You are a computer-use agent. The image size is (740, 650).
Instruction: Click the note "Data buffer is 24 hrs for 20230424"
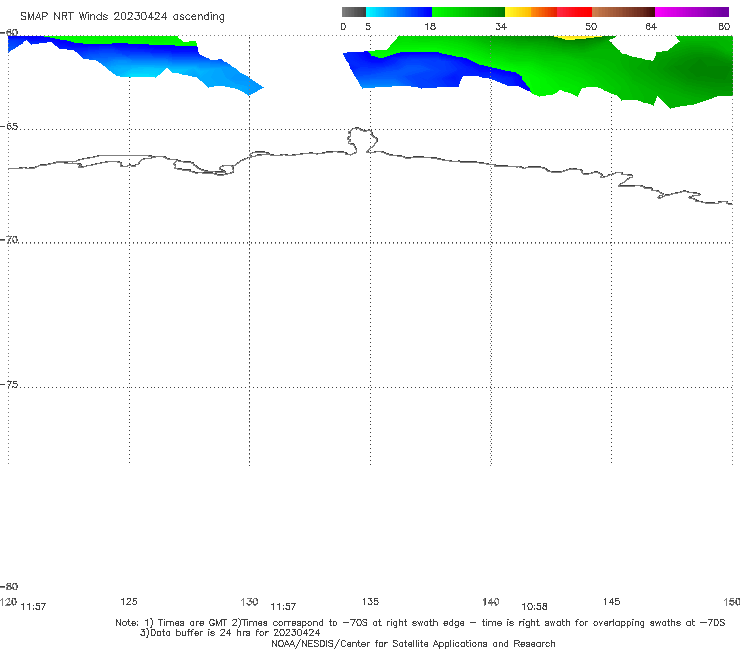[x=230, y=633]
